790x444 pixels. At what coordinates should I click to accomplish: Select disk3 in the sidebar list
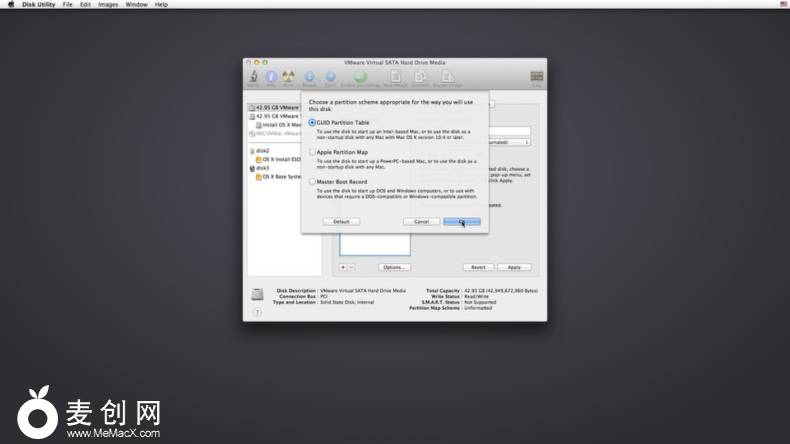[262, 168]
